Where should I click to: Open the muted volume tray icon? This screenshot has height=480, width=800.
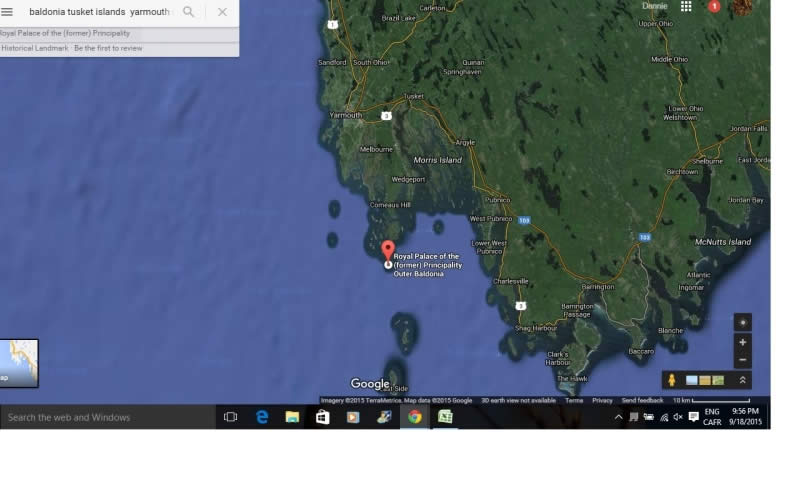pos(678,417)
